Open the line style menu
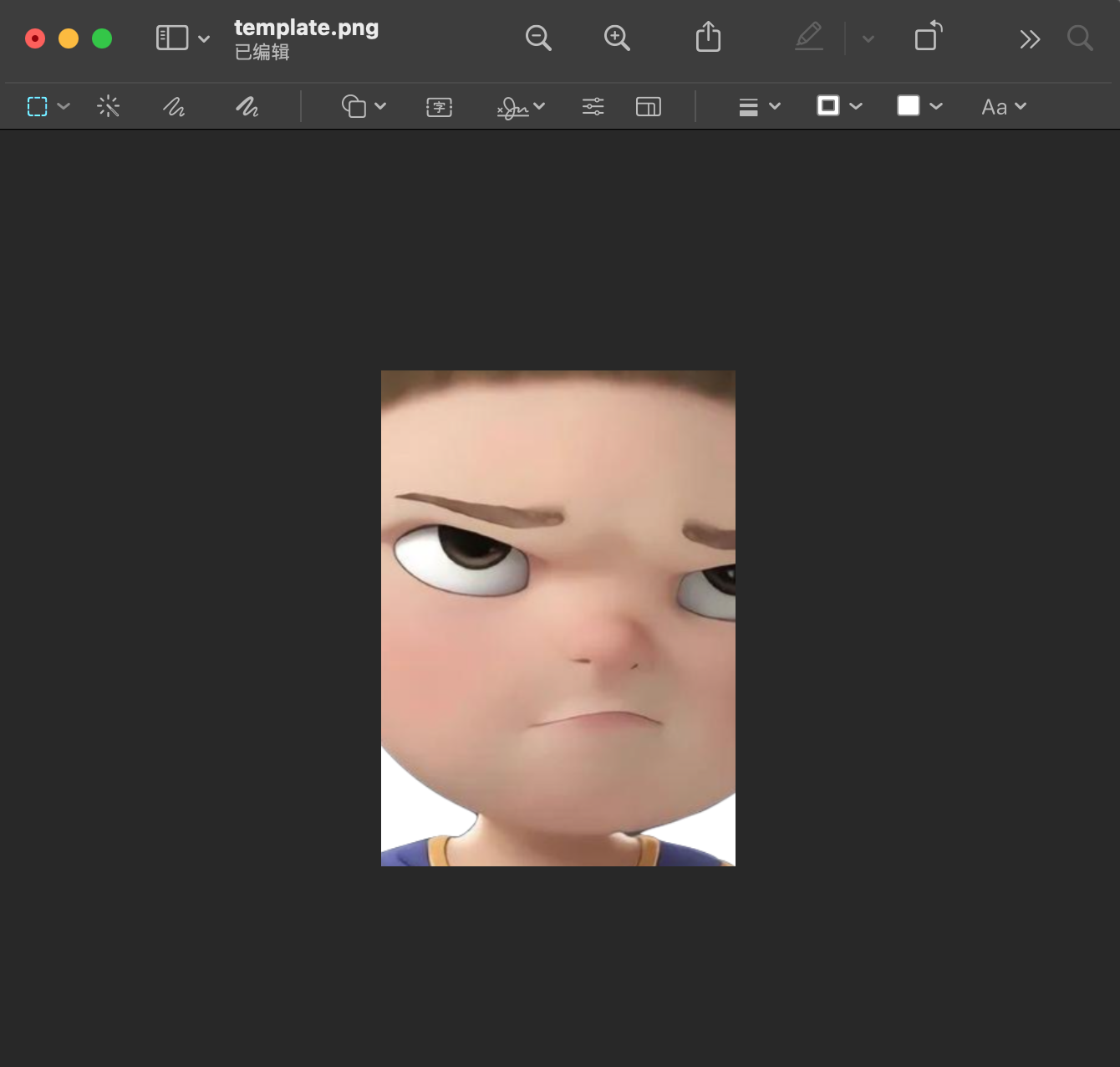Viewport: 1120px width, 1067px height. point(748,107)
